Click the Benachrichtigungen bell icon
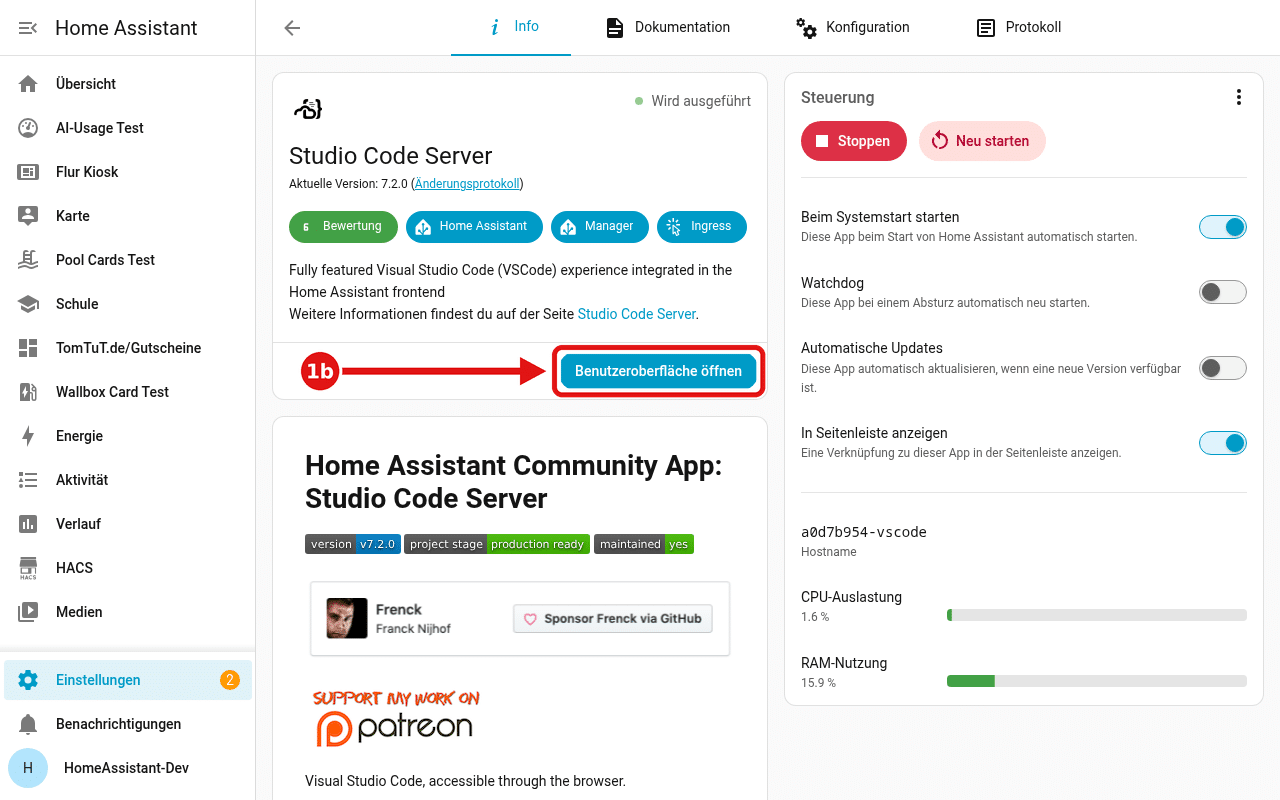 click(28, 724)
